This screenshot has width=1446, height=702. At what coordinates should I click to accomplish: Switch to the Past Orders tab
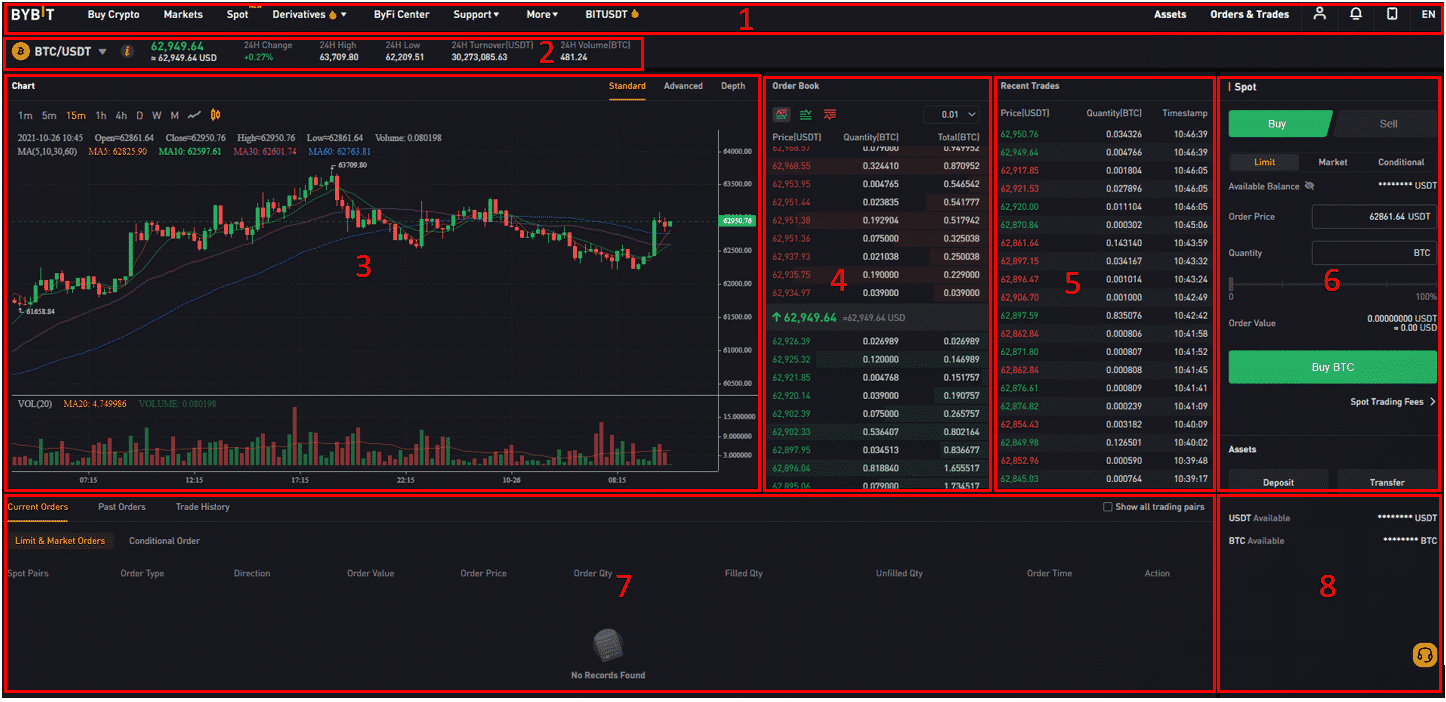121,507
